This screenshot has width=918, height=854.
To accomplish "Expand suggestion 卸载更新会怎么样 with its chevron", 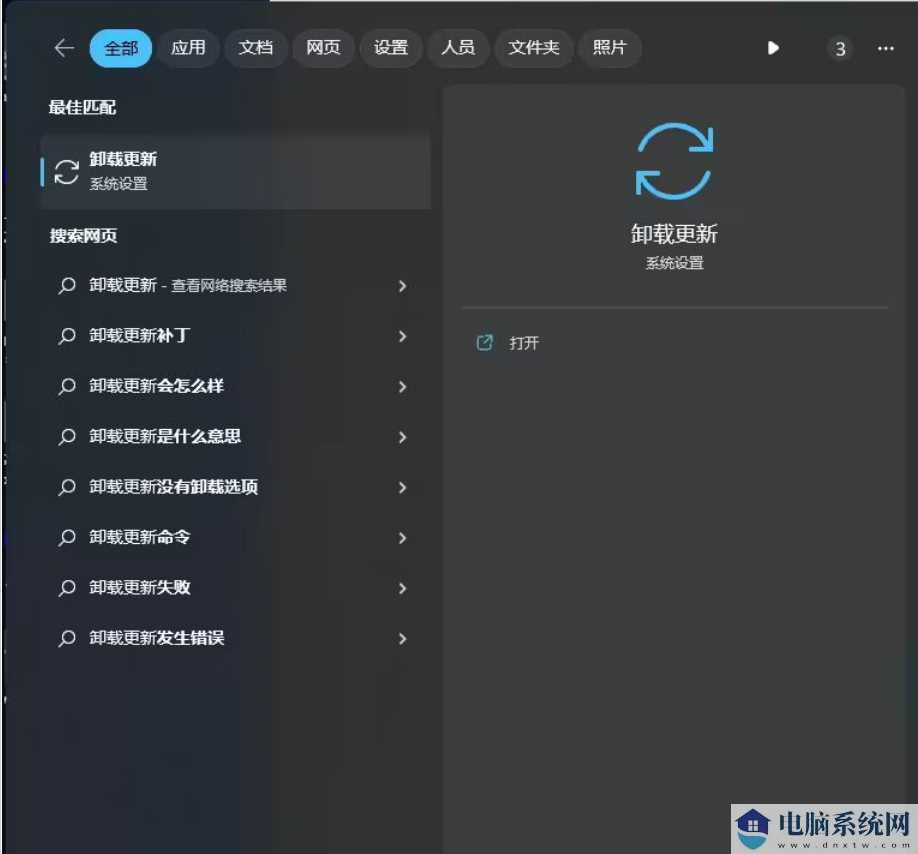I will tap(402, 387).
